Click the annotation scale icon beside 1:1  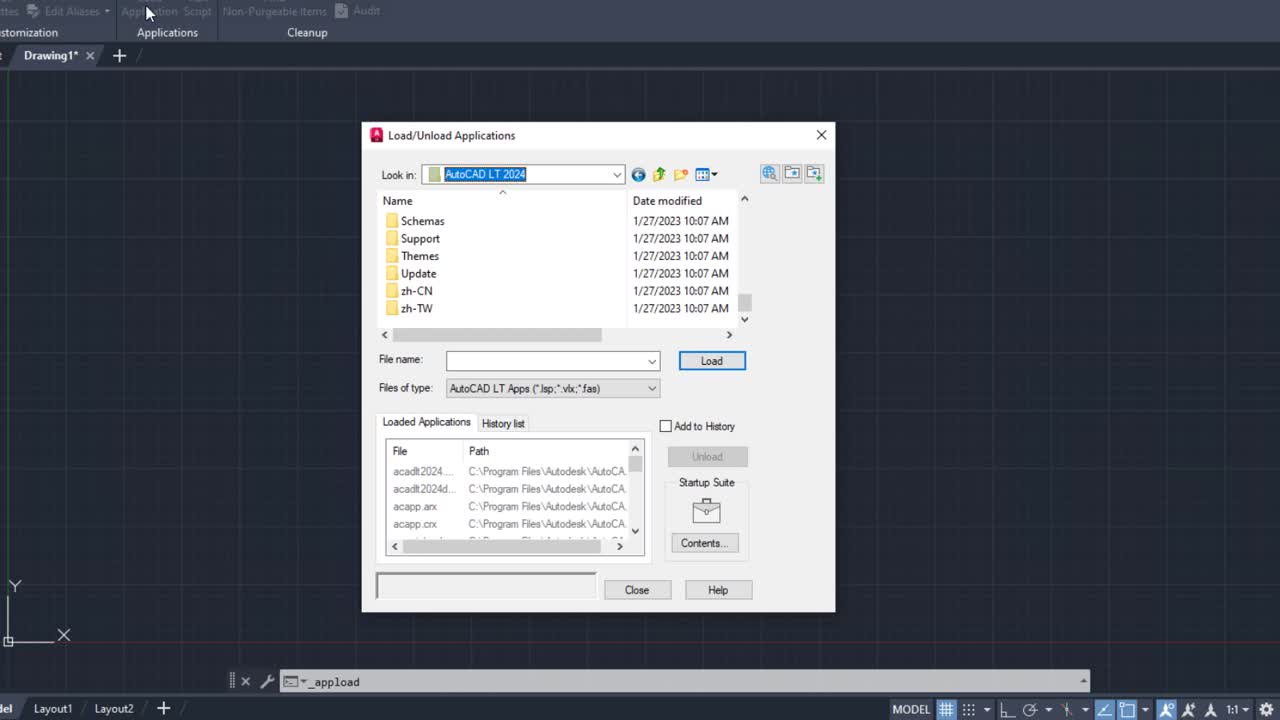coord(1211,709)
